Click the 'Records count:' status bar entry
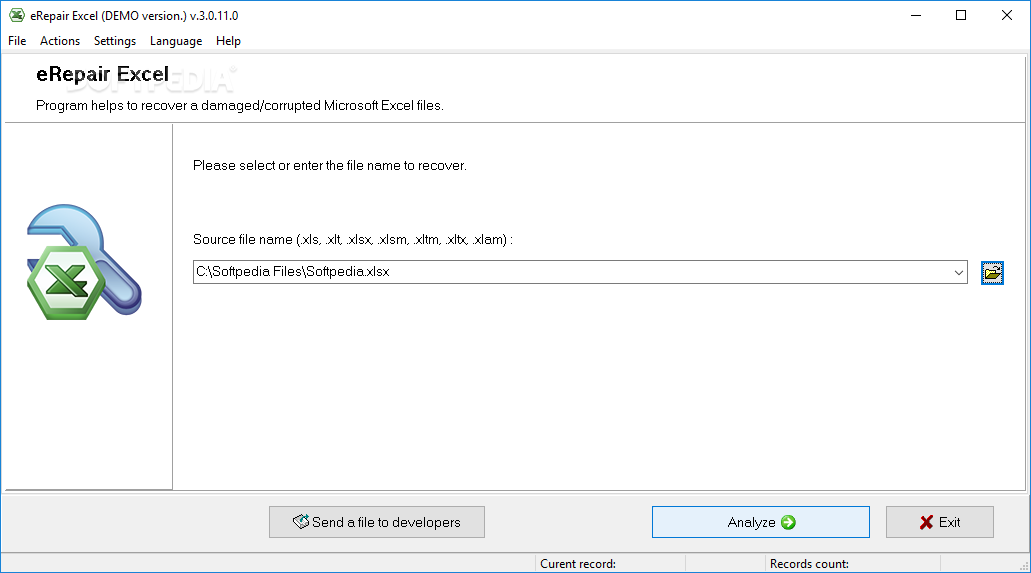1031x573 pixels. [809, 564]
